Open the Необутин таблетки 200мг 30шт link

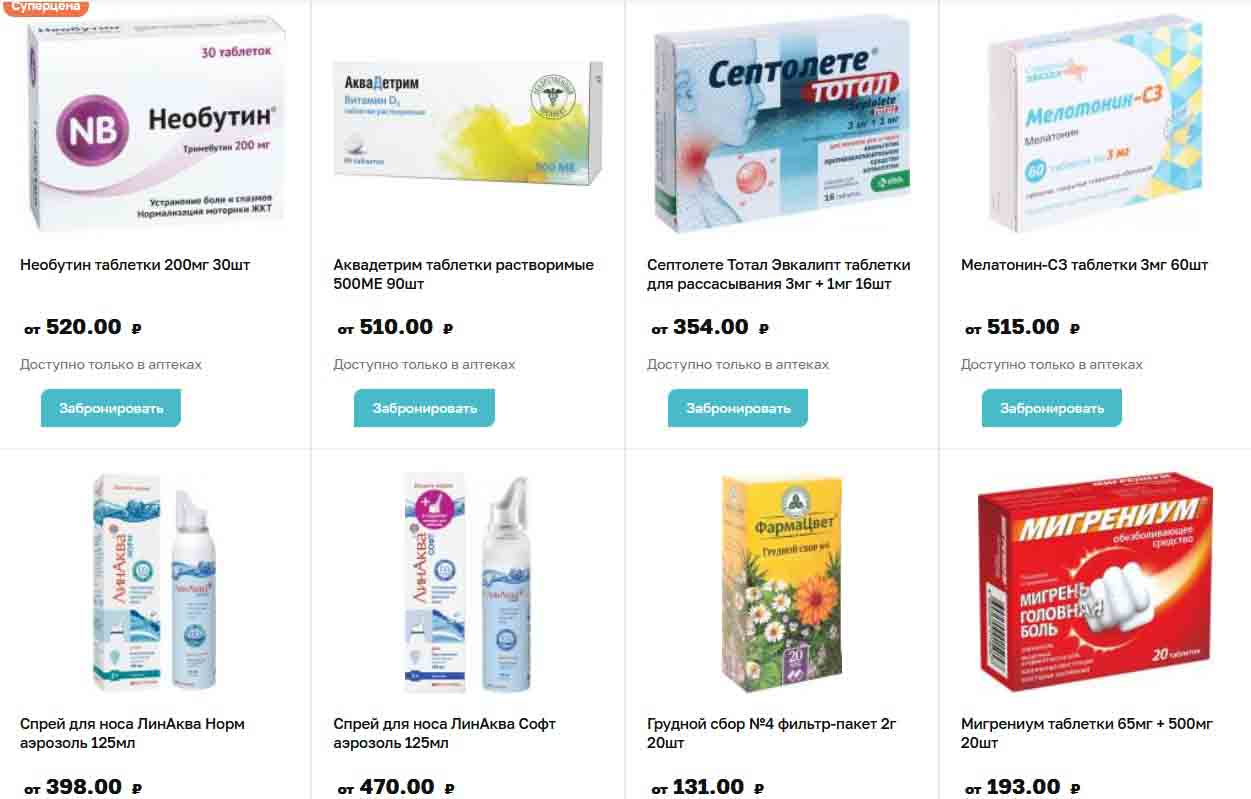pyautogui.click(x=135, y=265)
